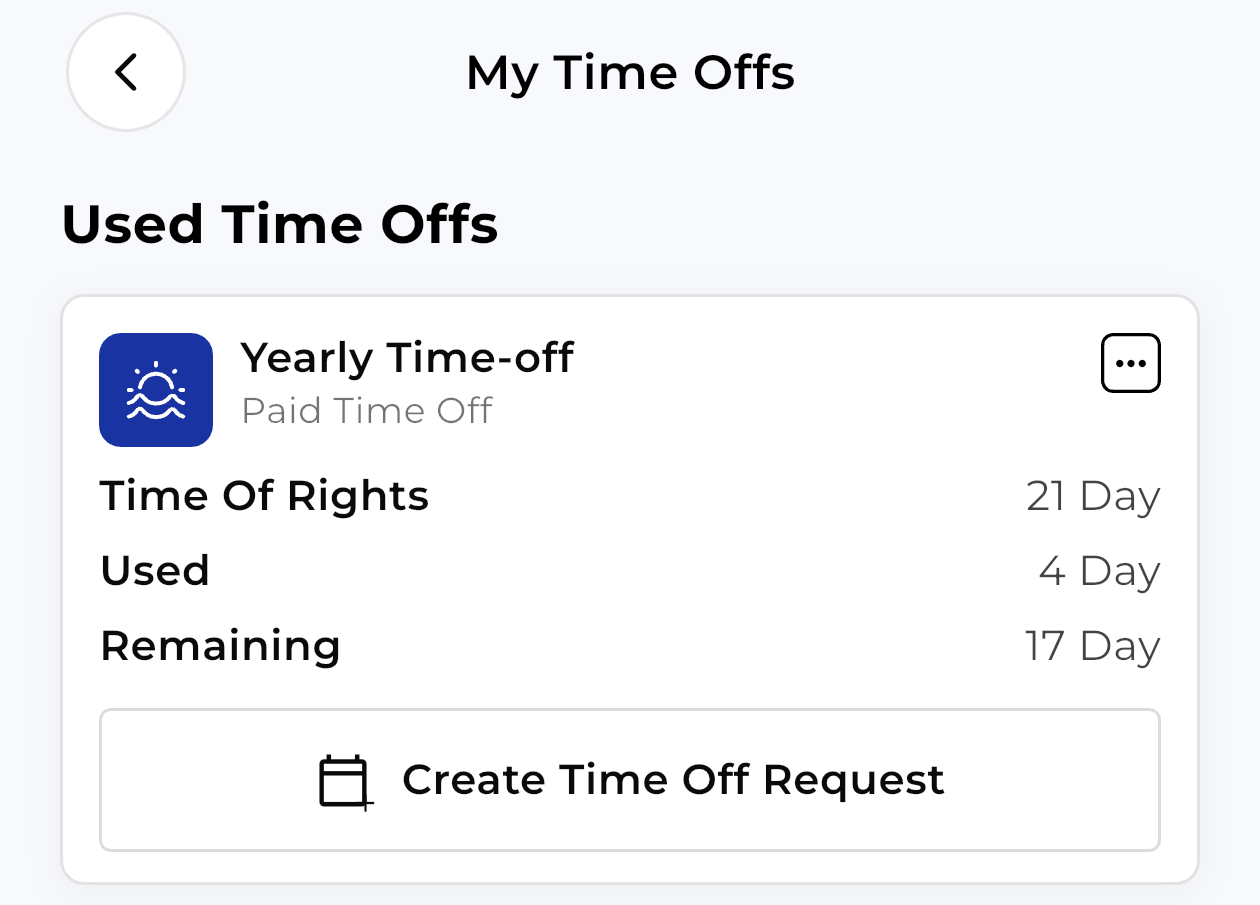
Task: Select the Yearly Time-off title
Action: (x=408, y=357)
